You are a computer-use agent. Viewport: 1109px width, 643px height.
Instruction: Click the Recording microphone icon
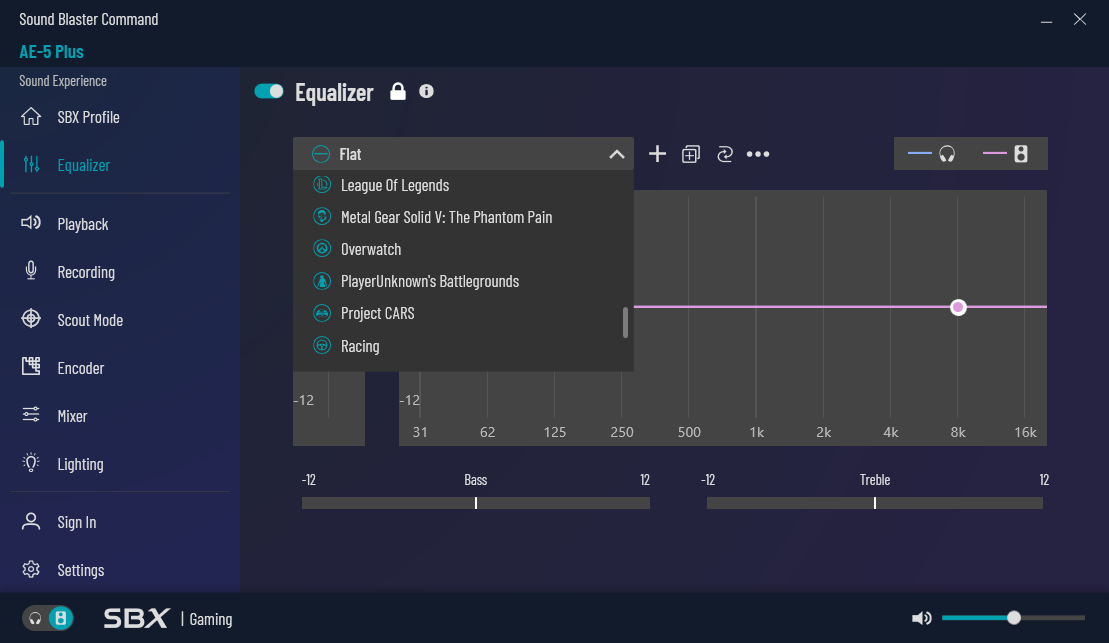(31, 270)
